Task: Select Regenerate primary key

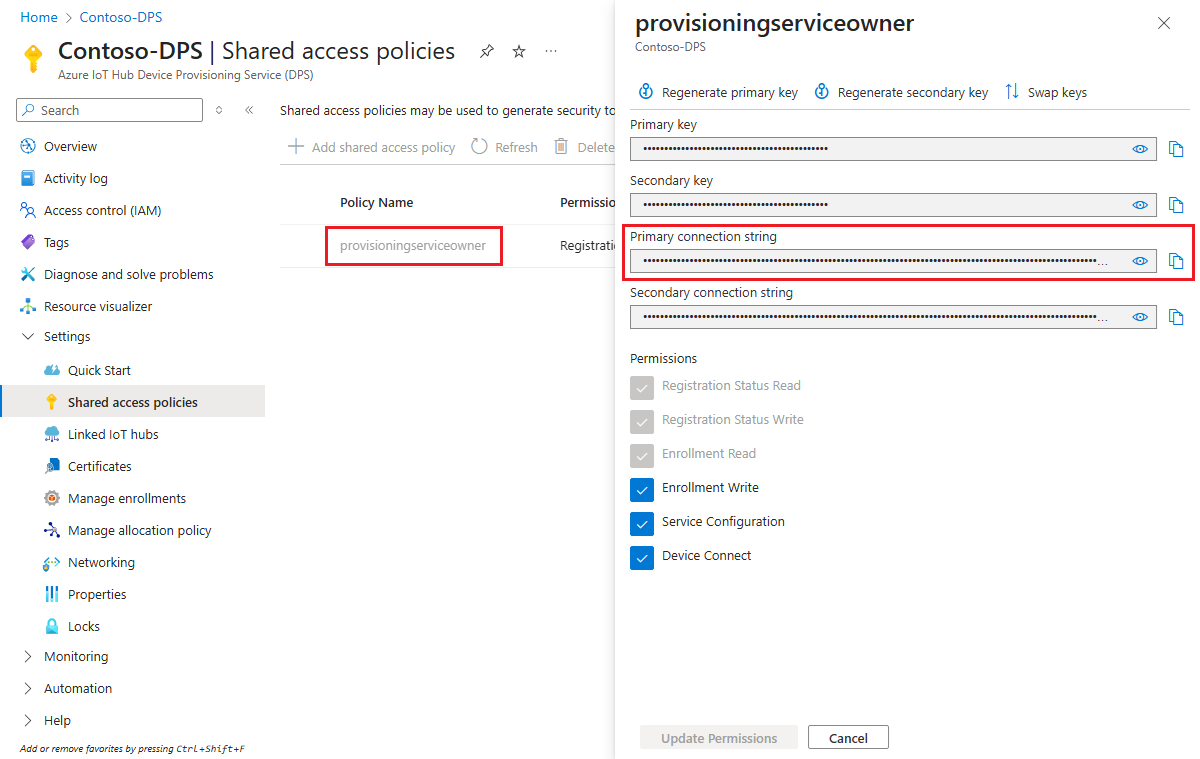Action: pyautogui.click(x=717, y=92)
